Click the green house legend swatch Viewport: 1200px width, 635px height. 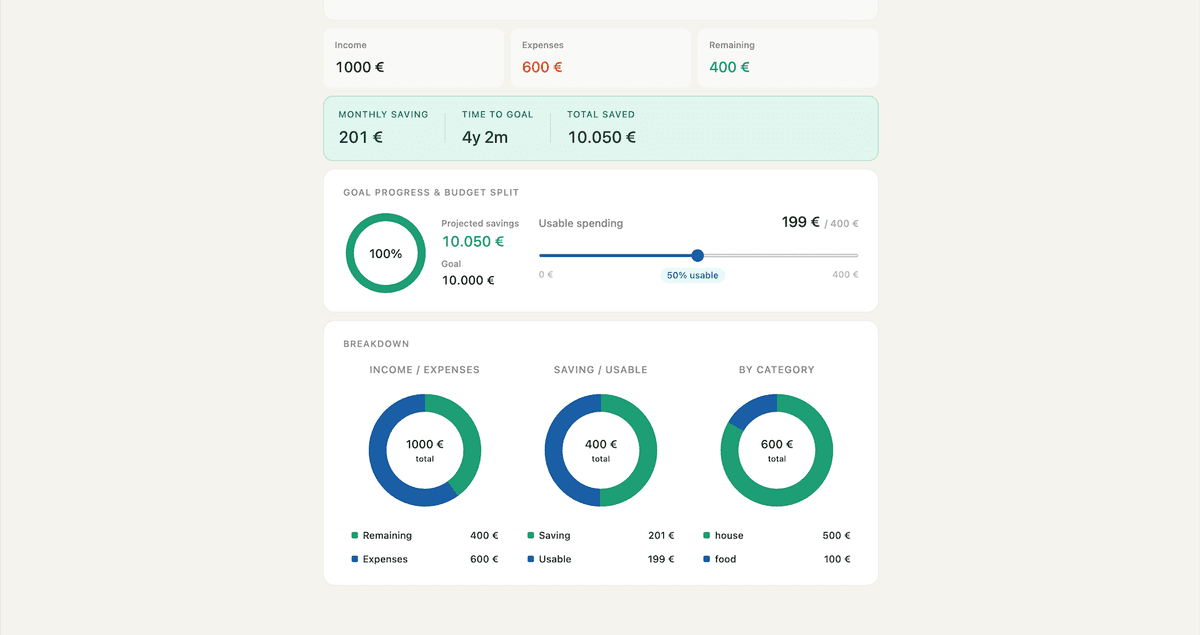click(x=707, y=535)
